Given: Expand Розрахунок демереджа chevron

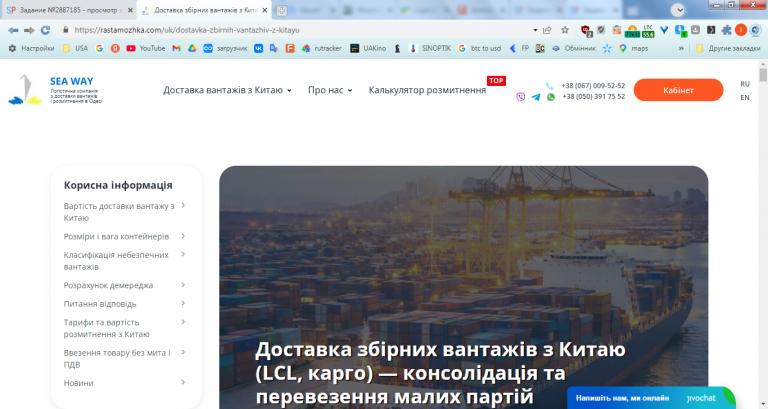Looking at the screenshot, I should [183, 285].
